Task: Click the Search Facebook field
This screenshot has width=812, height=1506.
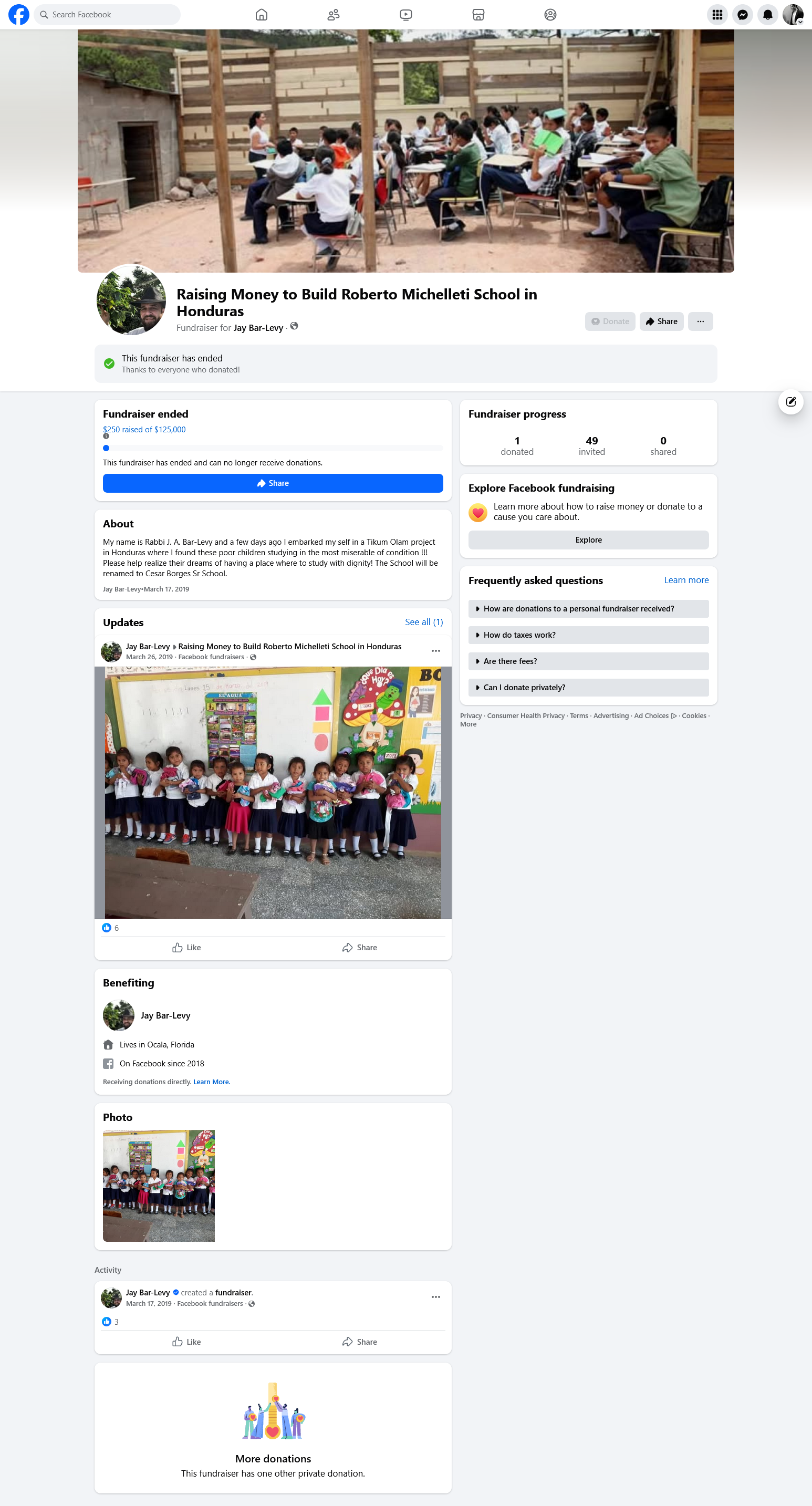Action: tap(108, 15)
